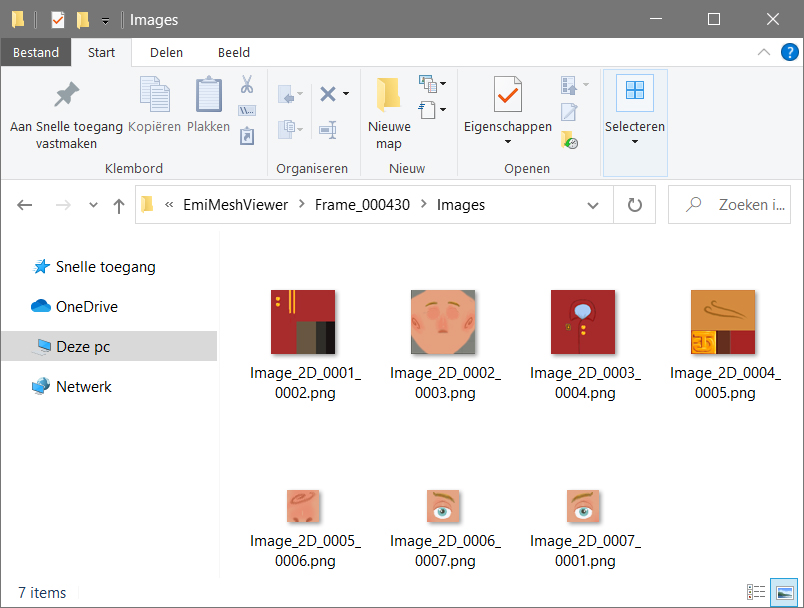Navigate to Frame_000430 in breadcrumb

(362, 205)
